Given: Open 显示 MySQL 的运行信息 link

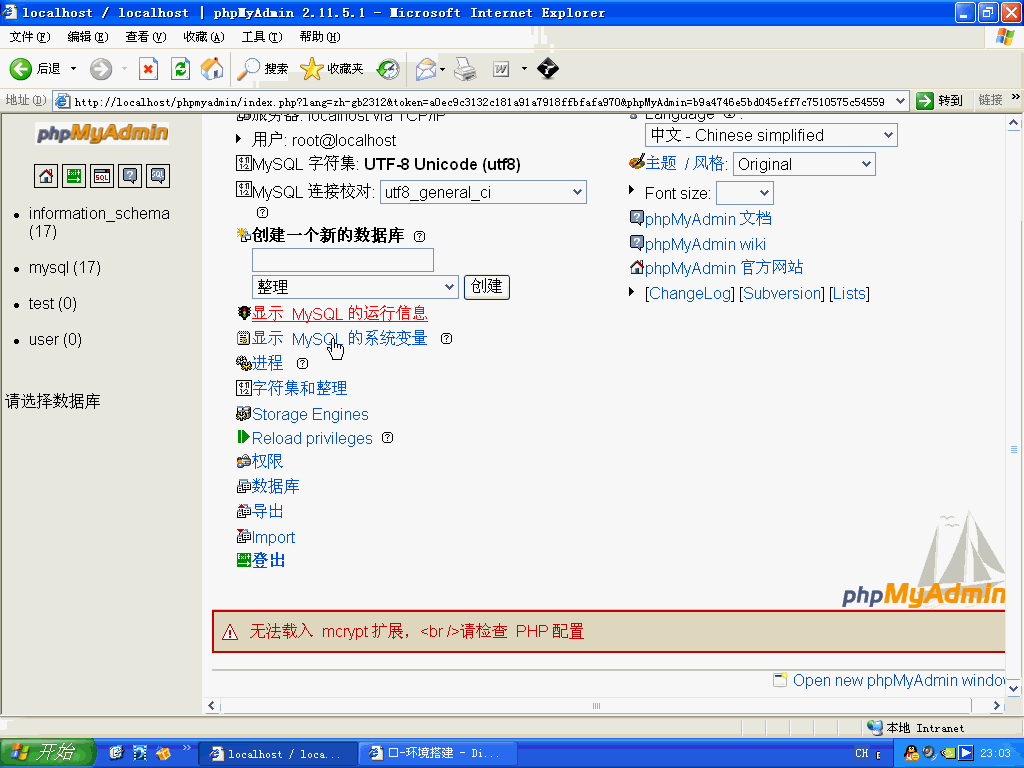Looking at the screenshot, I should (x=340, y=313).
